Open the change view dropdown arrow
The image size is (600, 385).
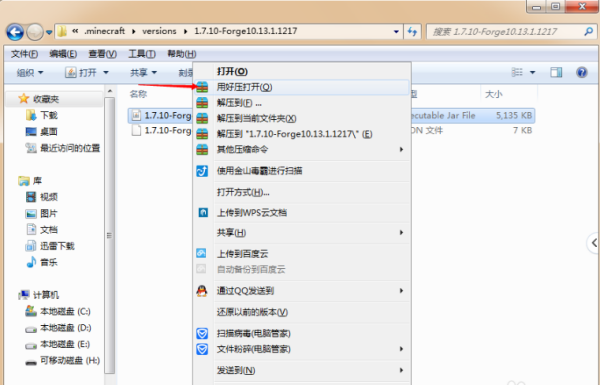[x=532, y=72]
